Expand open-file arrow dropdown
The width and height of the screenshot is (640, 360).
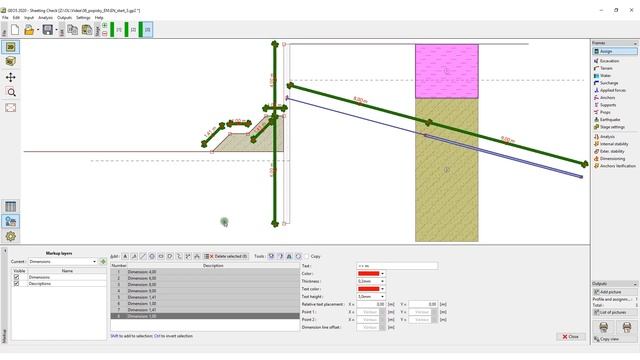(38, 30)
